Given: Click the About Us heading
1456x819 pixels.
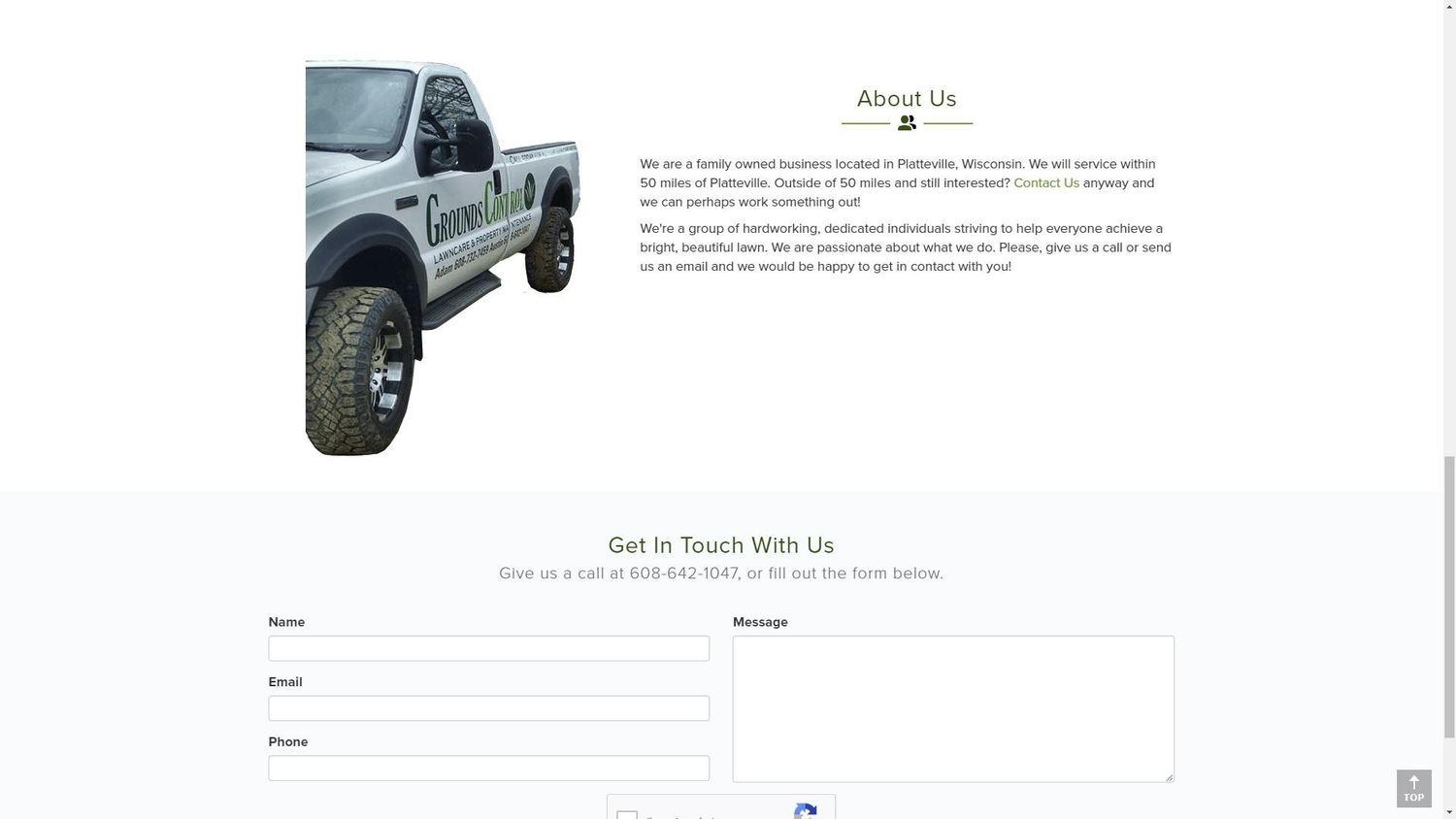Looking at the screenshot, I should point(907,99).
